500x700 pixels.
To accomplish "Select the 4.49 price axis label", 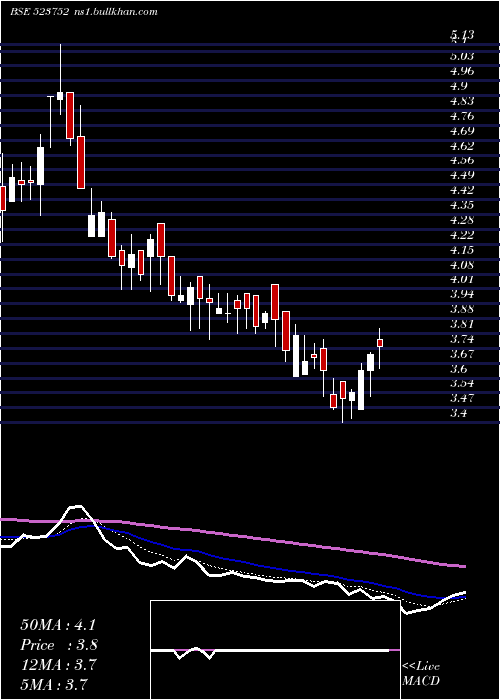I will click(462, 175).
